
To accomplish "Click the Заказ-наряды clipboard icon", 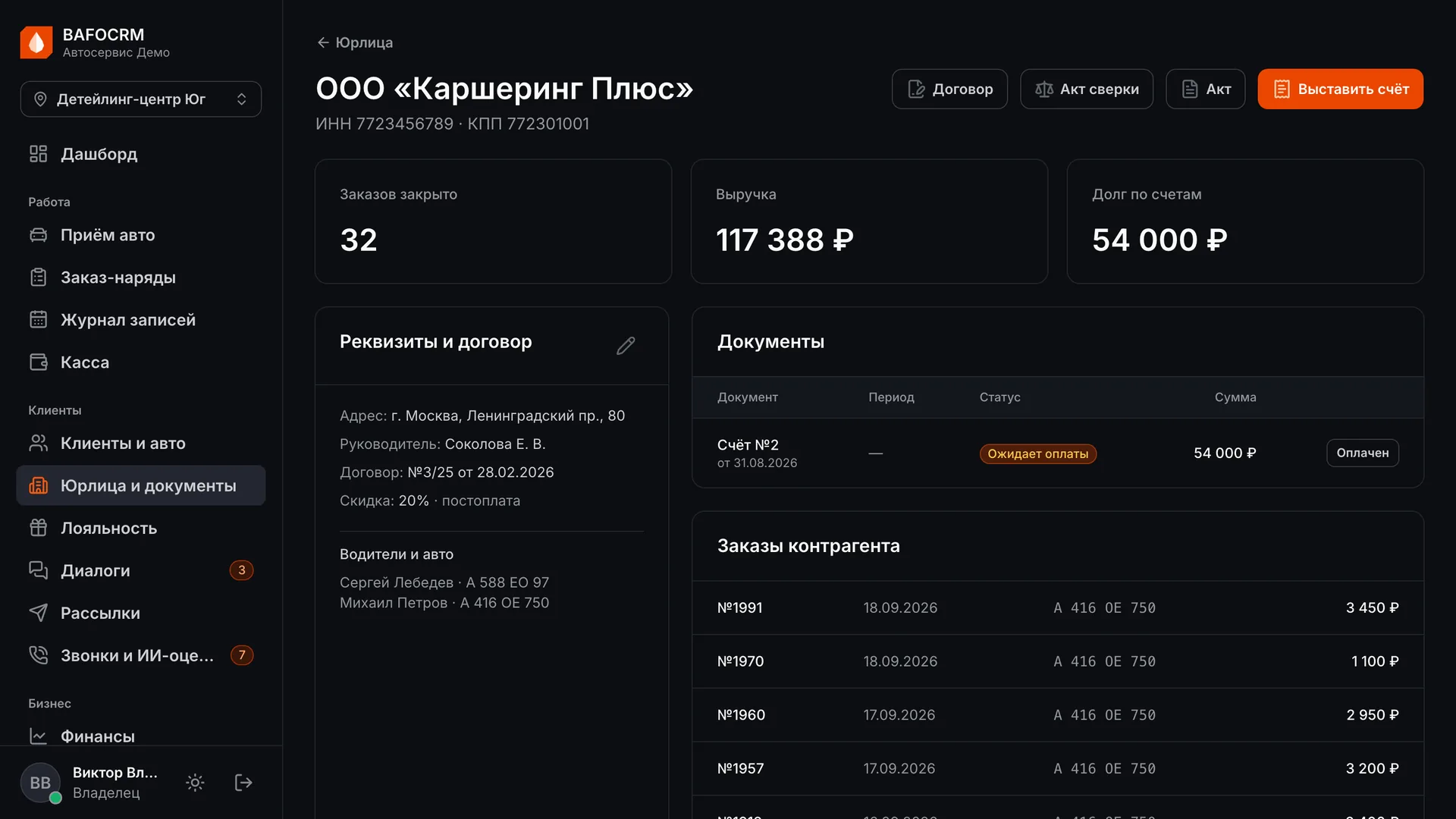I will pyautogui.click(x=39, y=278).
